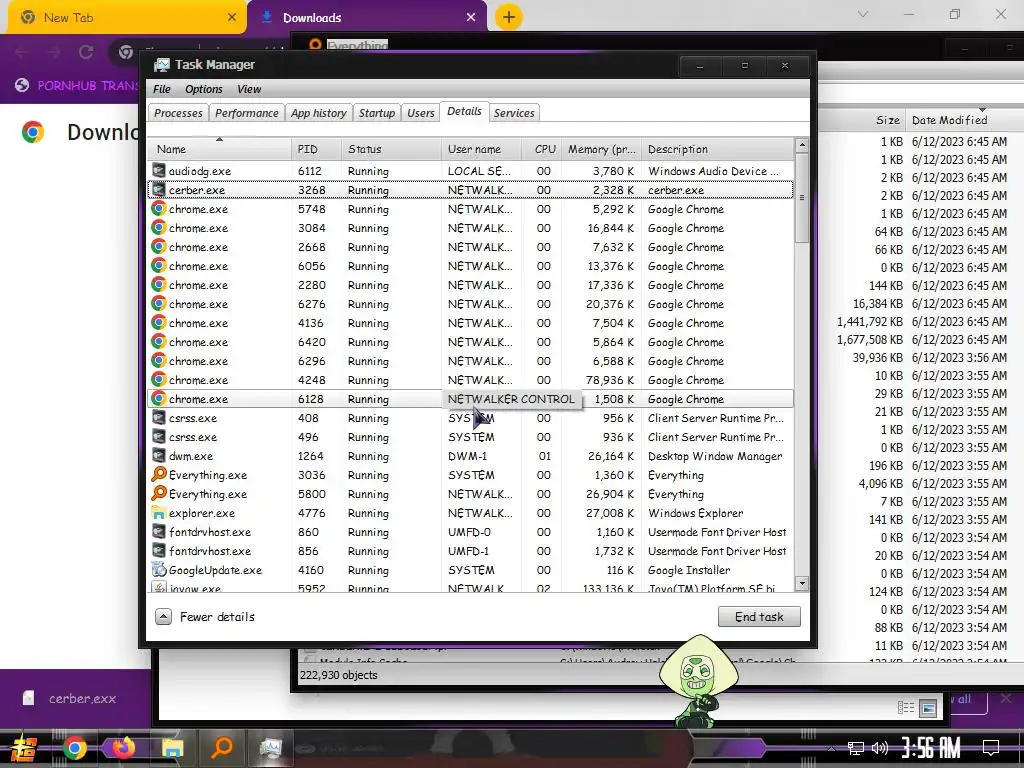1024x768 pixels.
Task: Click the taskbar clock showing 3:56 AM
Action: click(x=931, y=748)
